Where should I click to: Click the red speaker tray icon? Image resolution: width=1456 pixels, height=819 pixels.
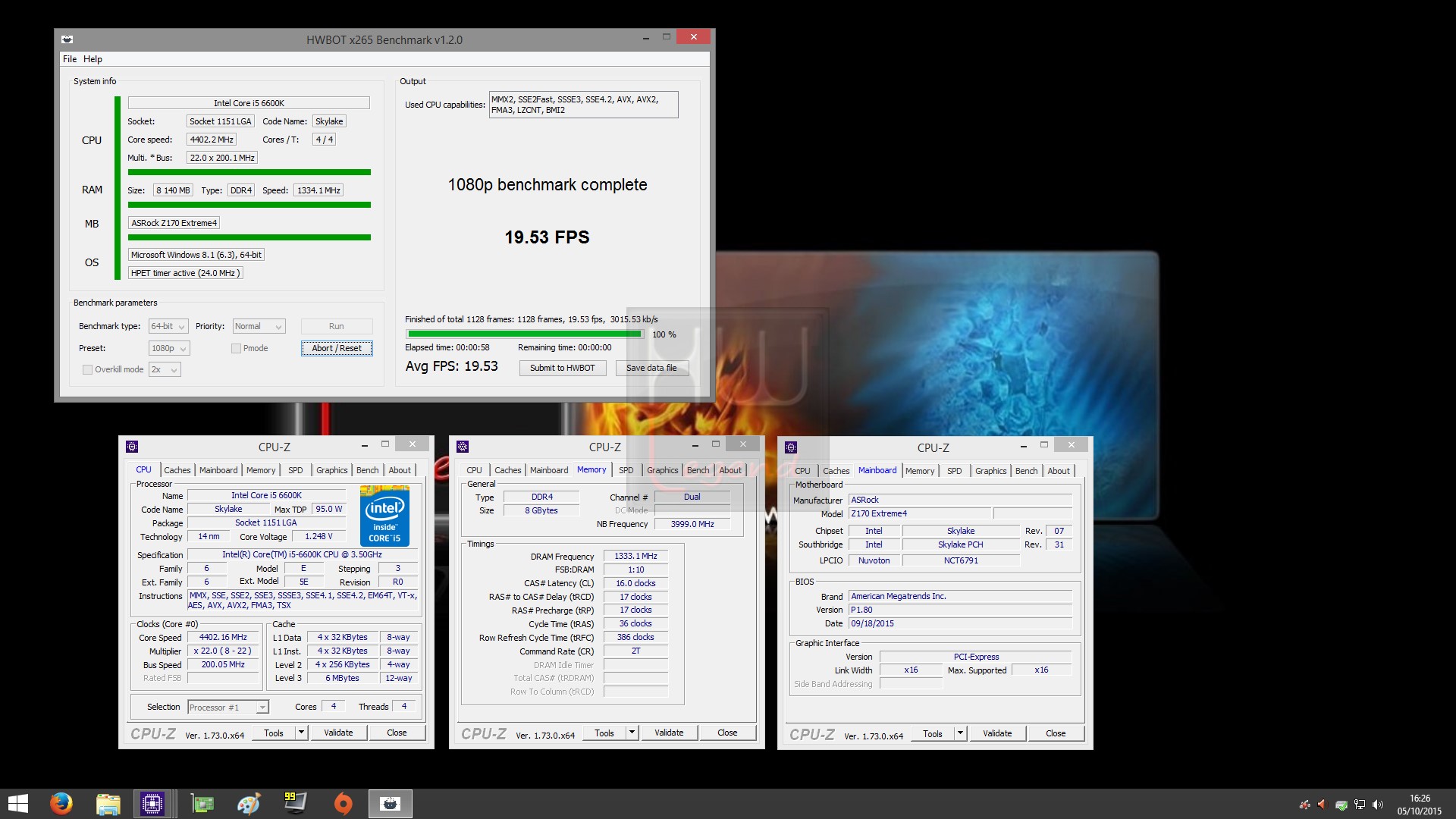[x=1323, y=805]
